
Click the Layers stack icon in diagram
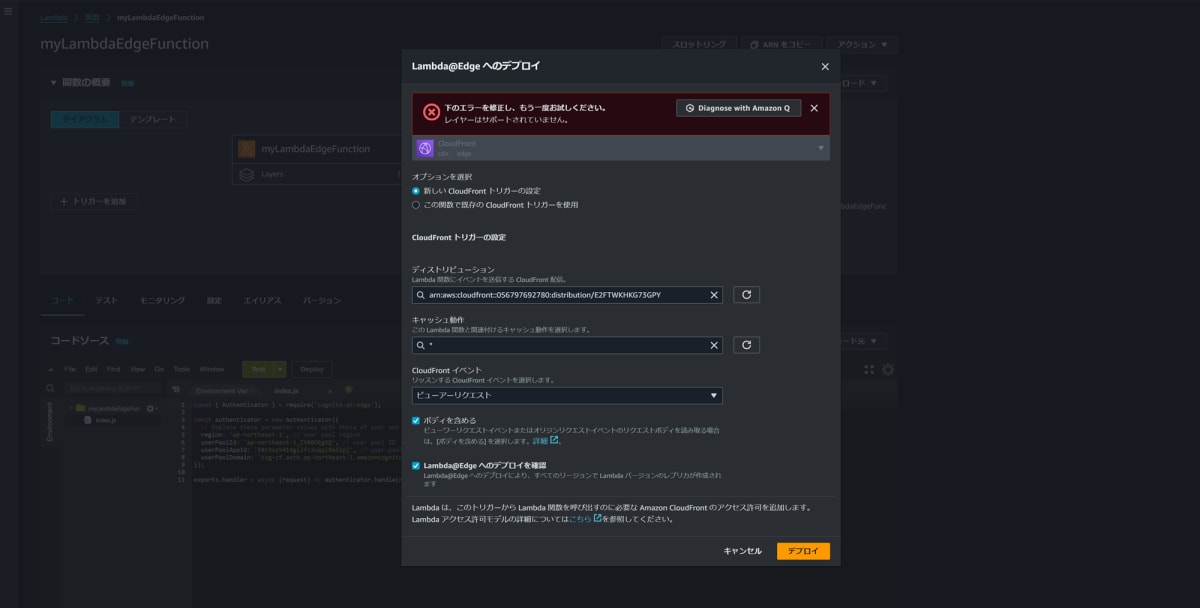click(246, 174)
